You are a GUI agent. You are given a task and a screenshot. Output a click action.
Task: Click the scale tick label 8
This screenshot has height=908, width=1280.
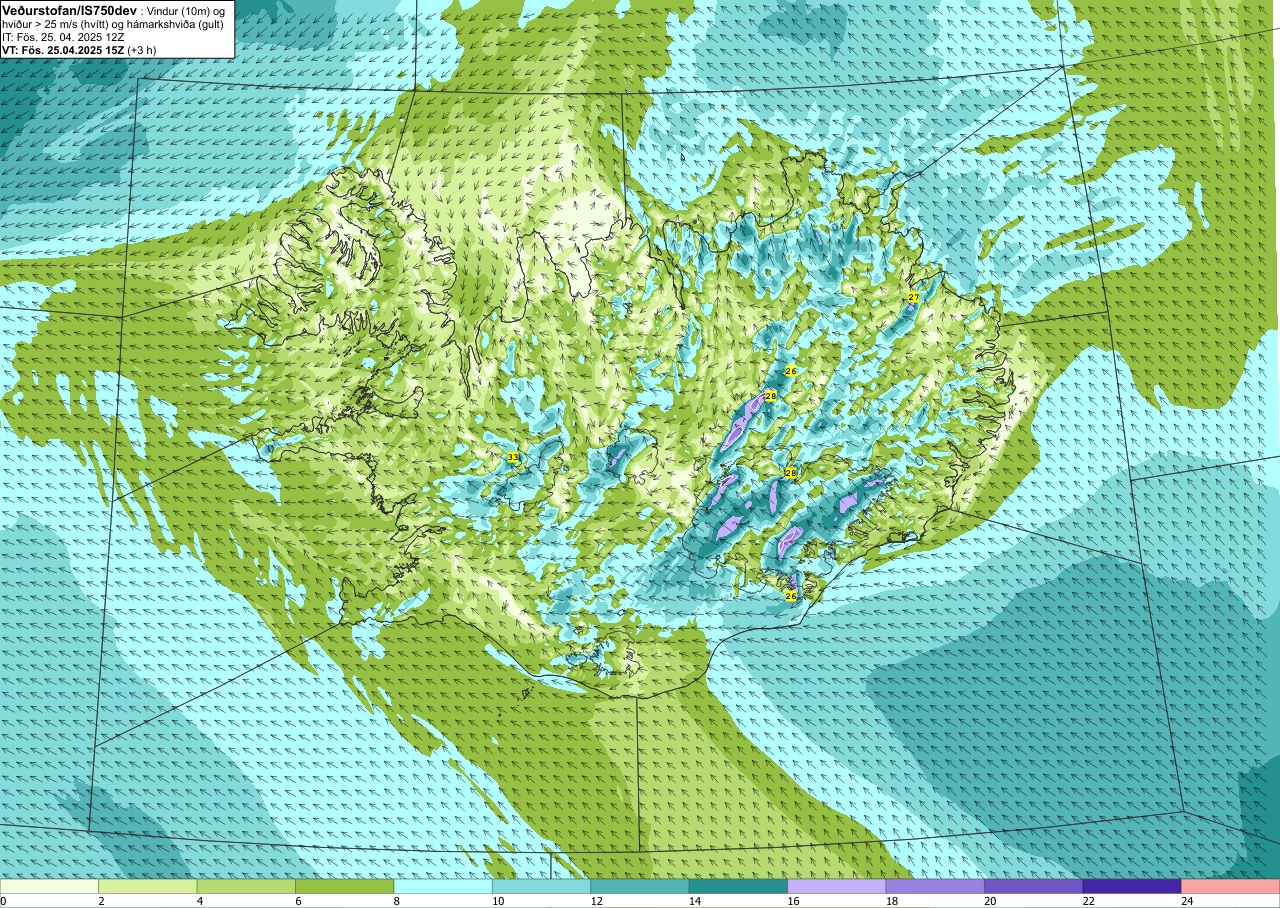(x=397, y=901)
